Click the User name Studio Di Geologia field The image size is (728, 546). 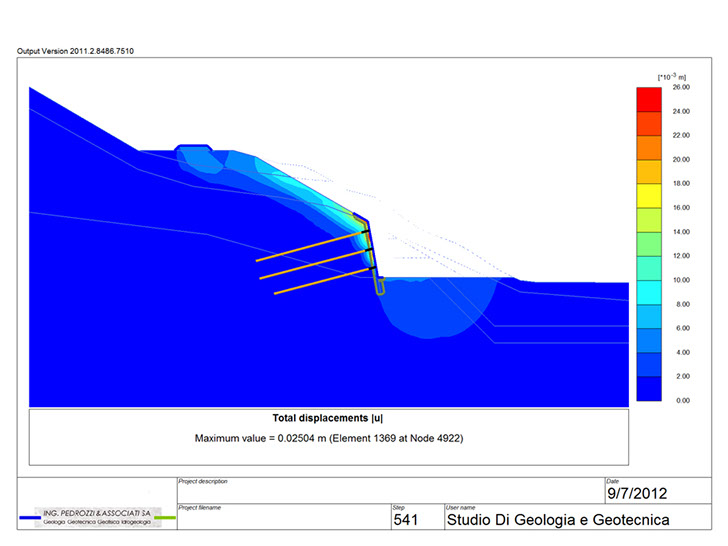[x=557, y=520]
